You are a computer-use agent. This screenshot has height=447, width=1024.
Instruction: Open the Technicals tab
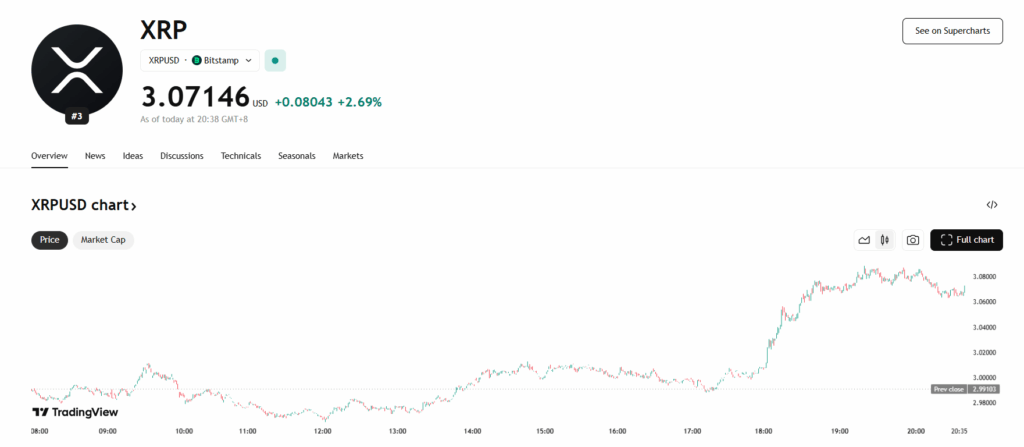241,156
